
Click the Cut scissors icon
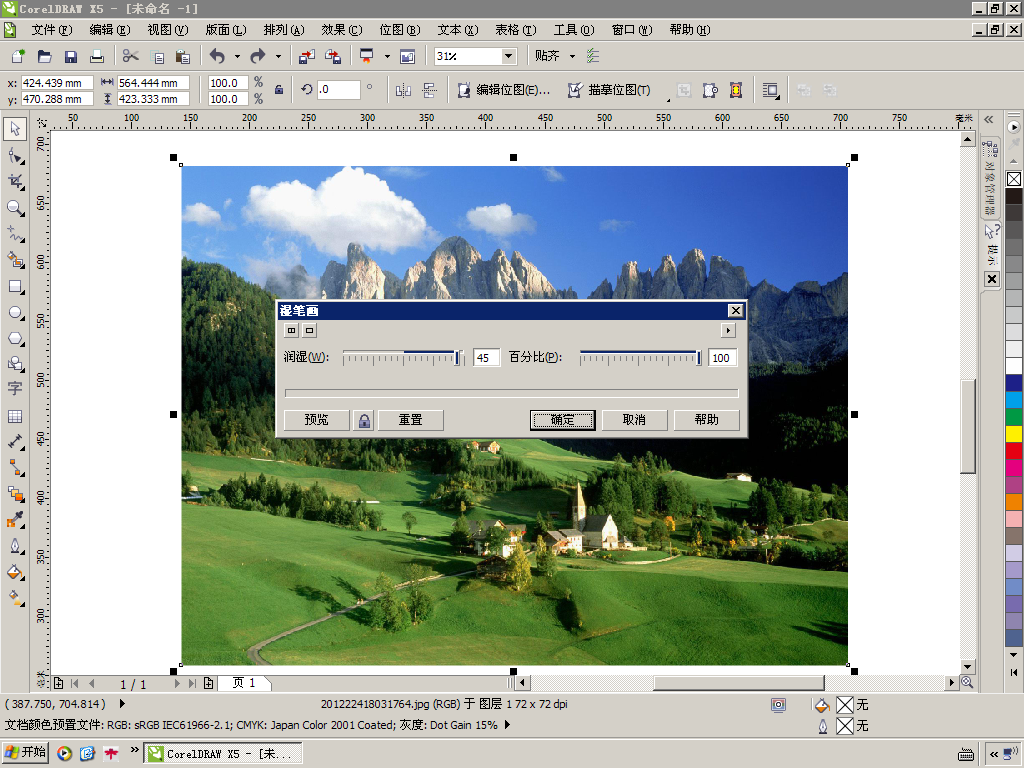(131, 56)
